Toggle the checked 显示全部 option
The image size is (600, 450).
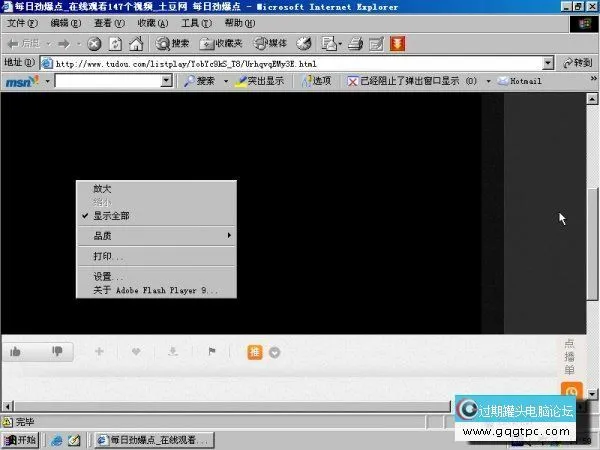(111, 215)
